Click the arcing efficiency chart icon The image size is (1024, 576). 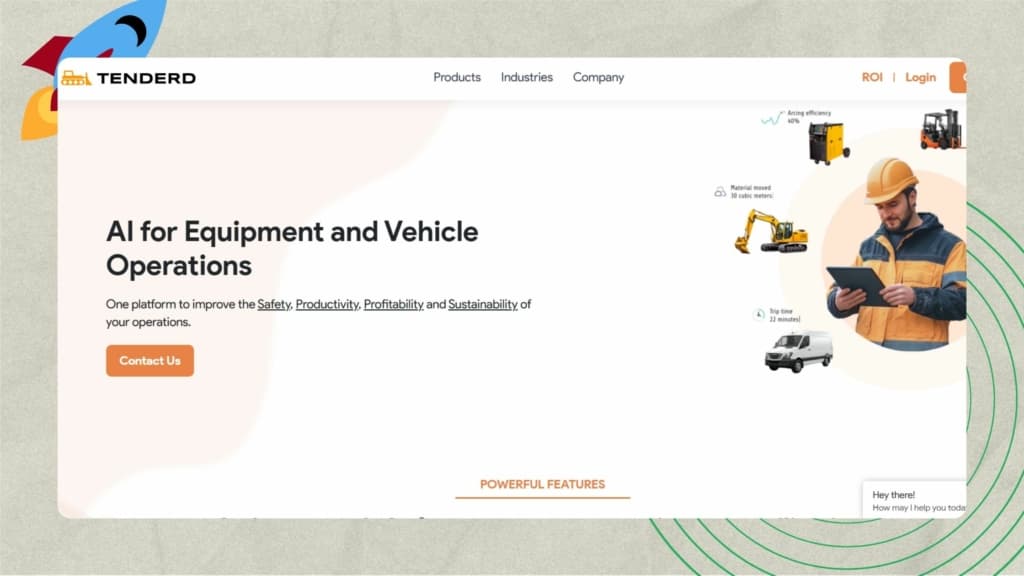click(773, 118)
